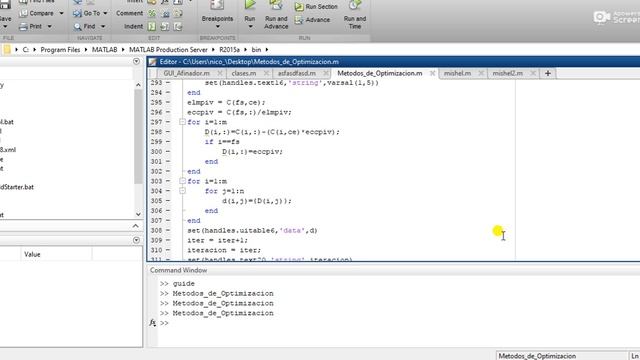Click the green percent add-comment icon
The image size is (640, 360).
pyautogui.click(x=152, y=13)
